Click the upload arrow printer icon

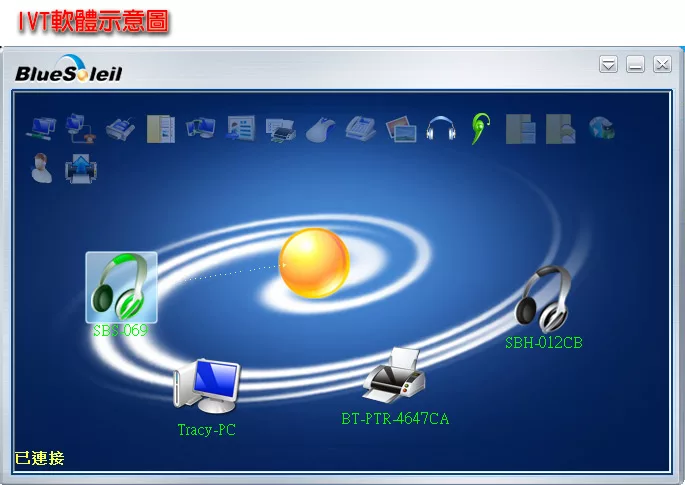tap(80, 168)
